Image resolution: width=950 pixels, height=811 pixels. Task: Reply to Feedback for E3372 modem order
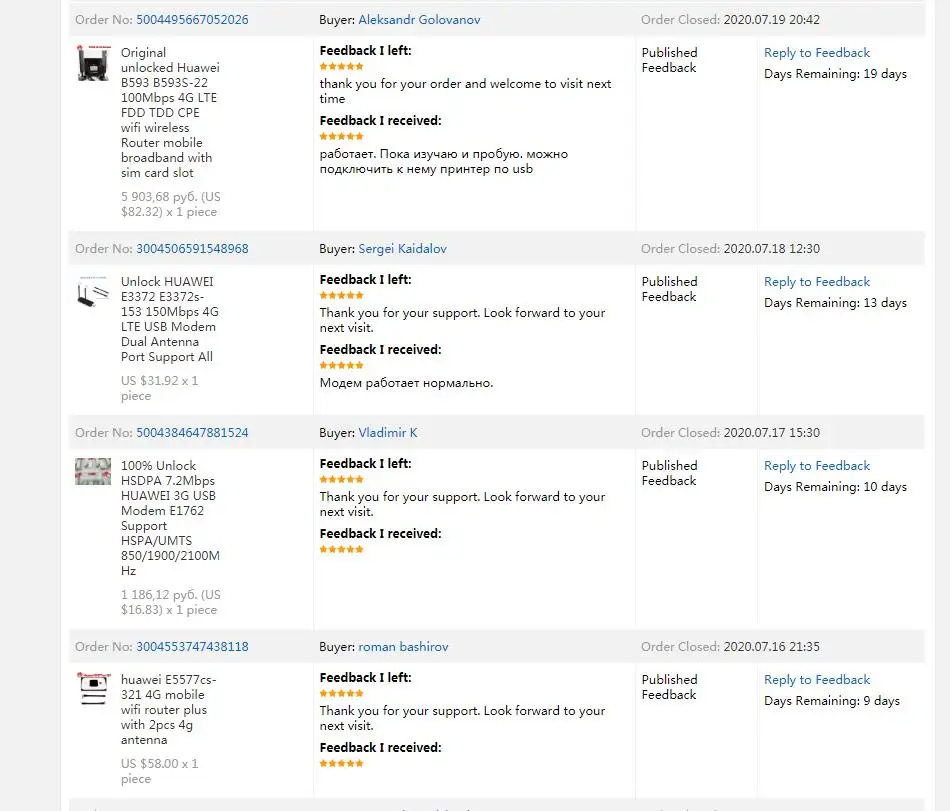point(817,282)
